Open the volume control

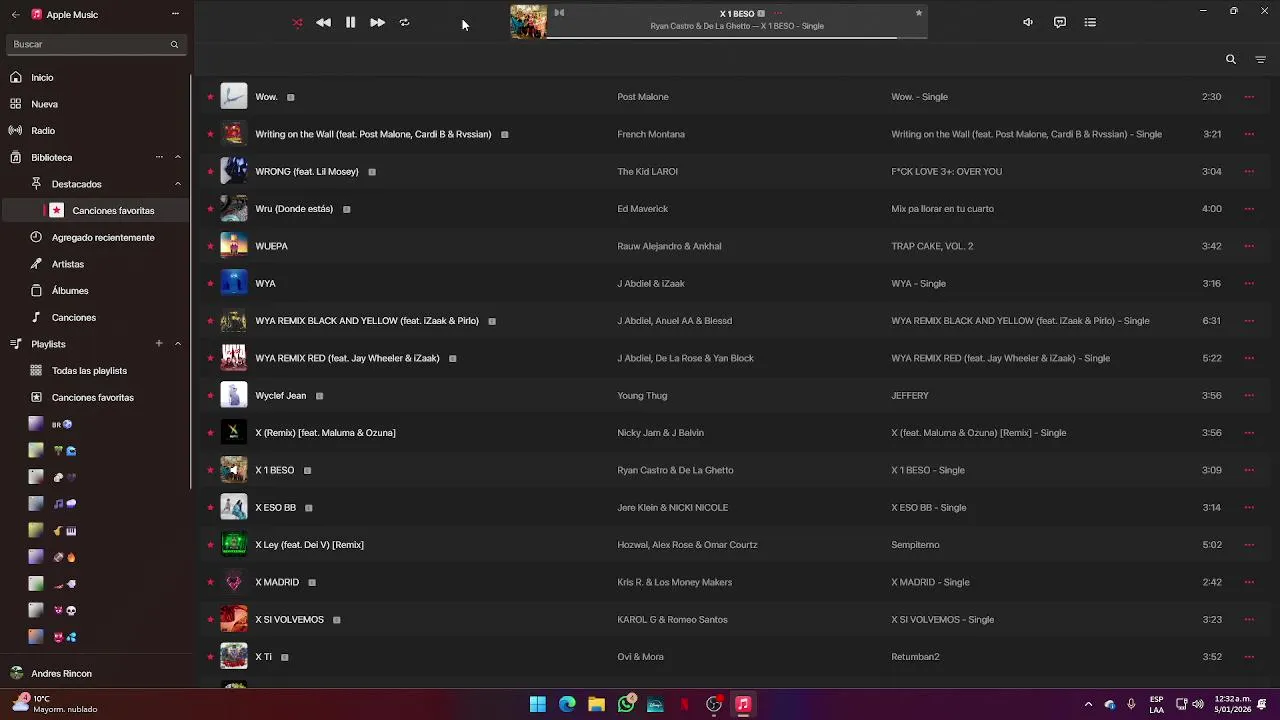point(1027,22)
